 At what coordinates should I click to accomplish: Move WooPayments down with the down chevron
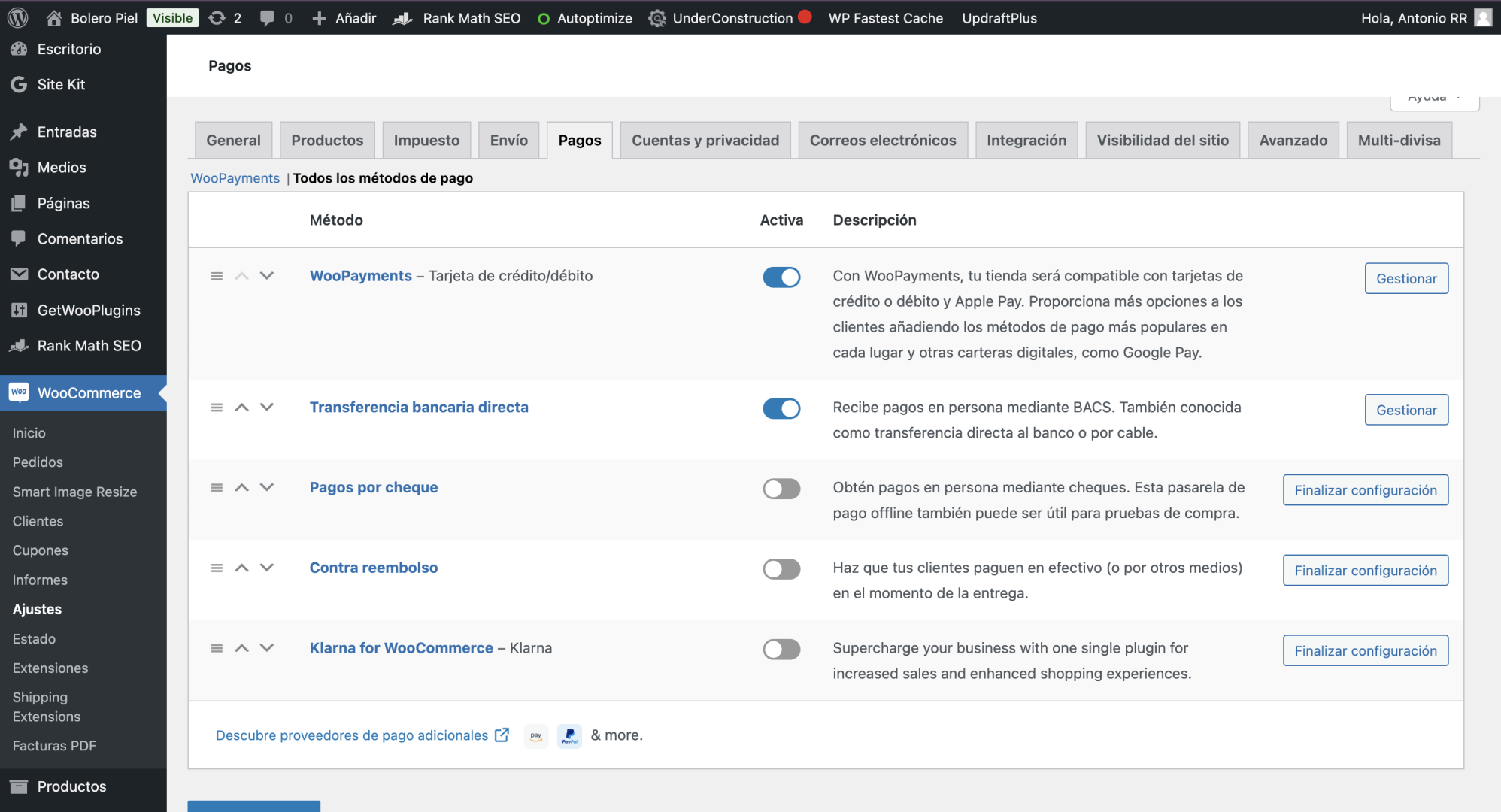(267, 276)
